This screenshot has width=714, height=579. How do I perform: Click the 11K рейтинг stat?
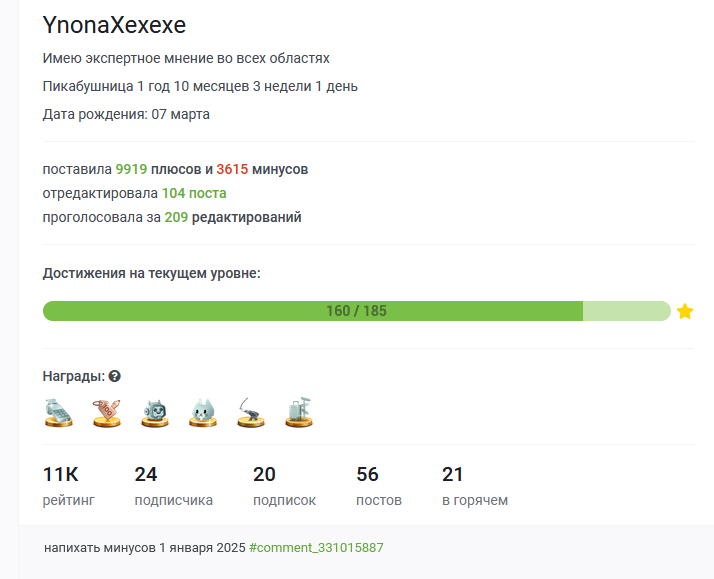pyautogui.click(x=68, y=485)
